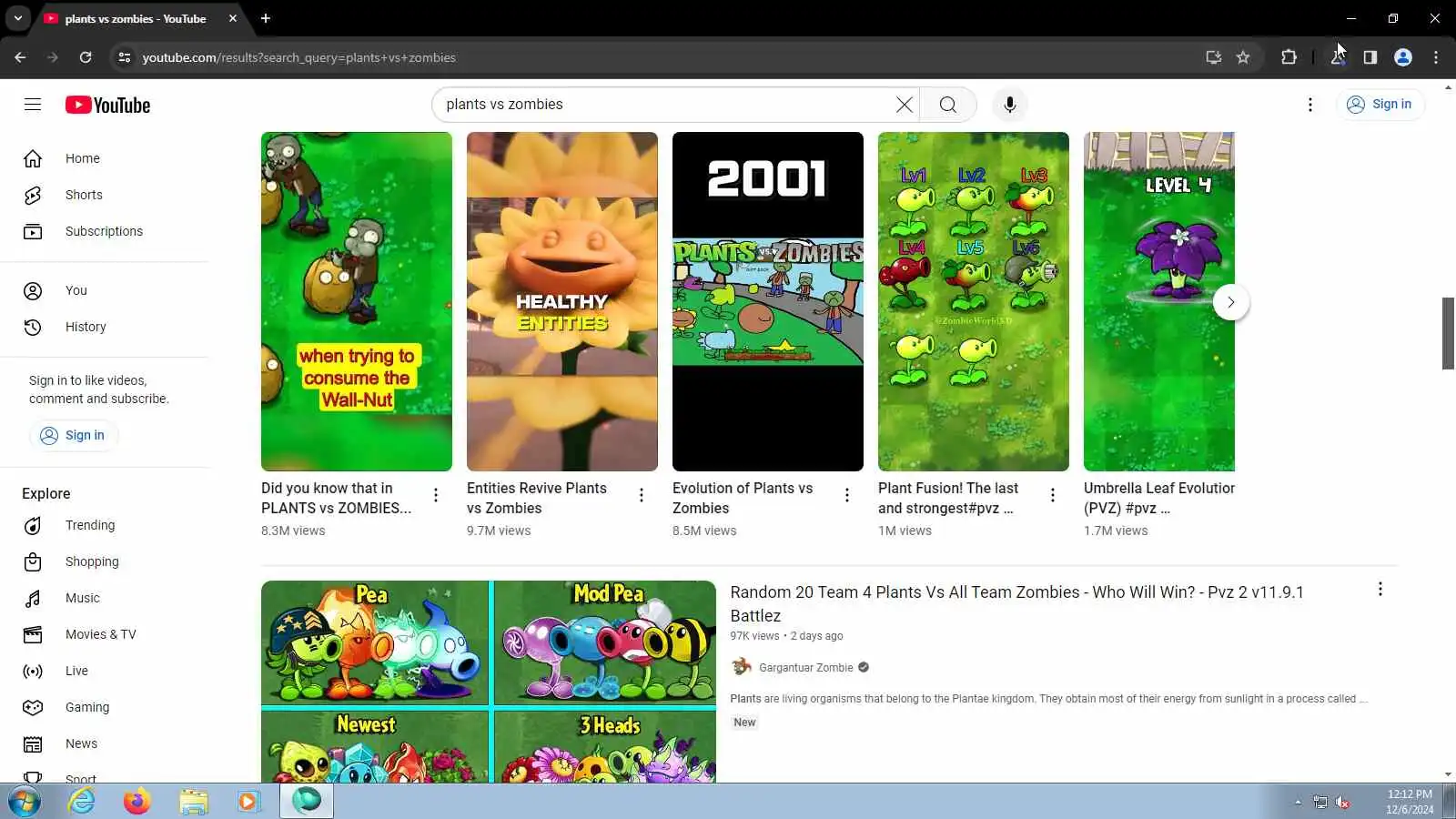Show hidden system tray icons

point(1298,802)
